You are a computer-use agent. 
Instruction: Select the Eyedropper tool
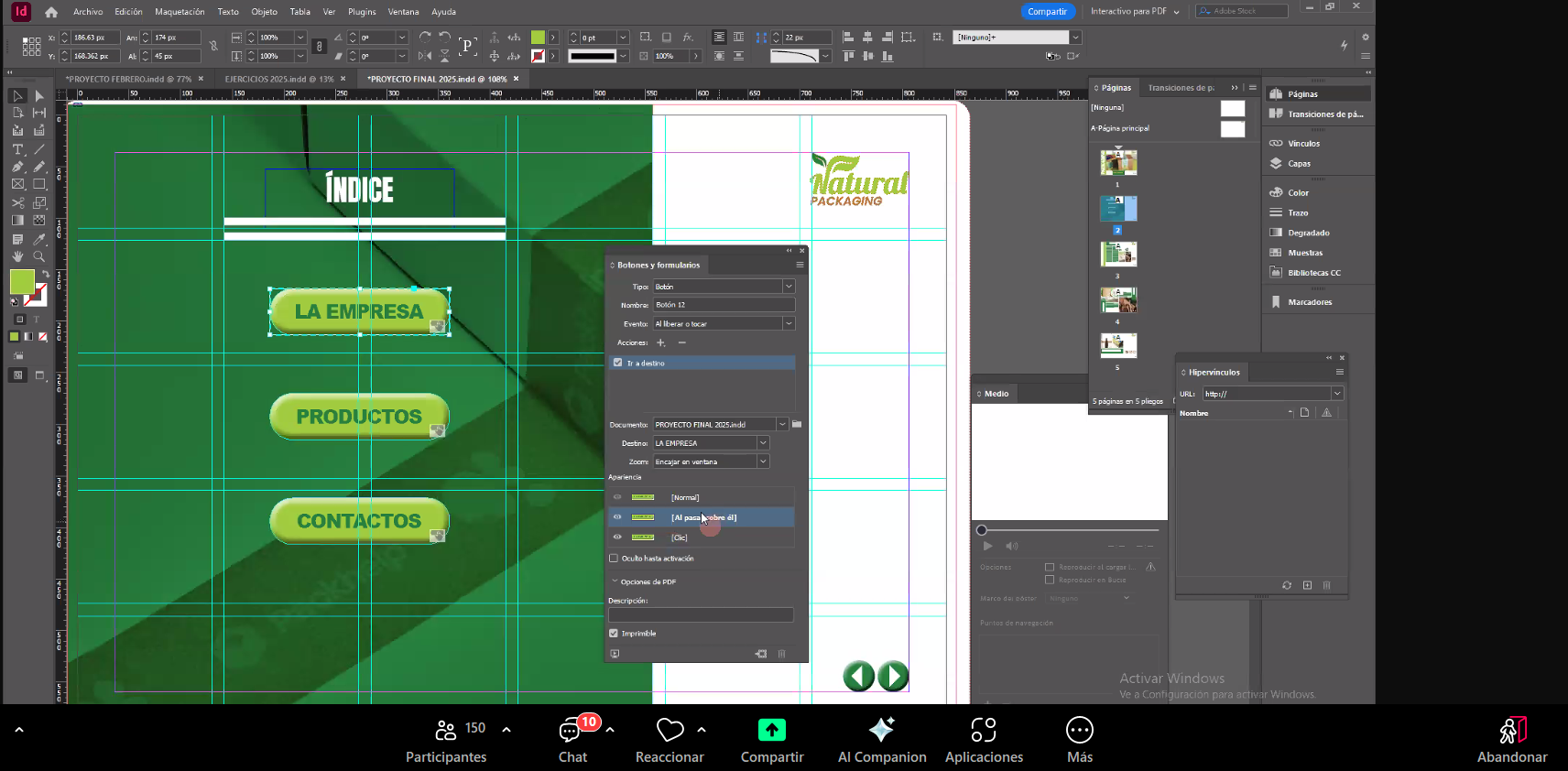(x=39, y=238)
